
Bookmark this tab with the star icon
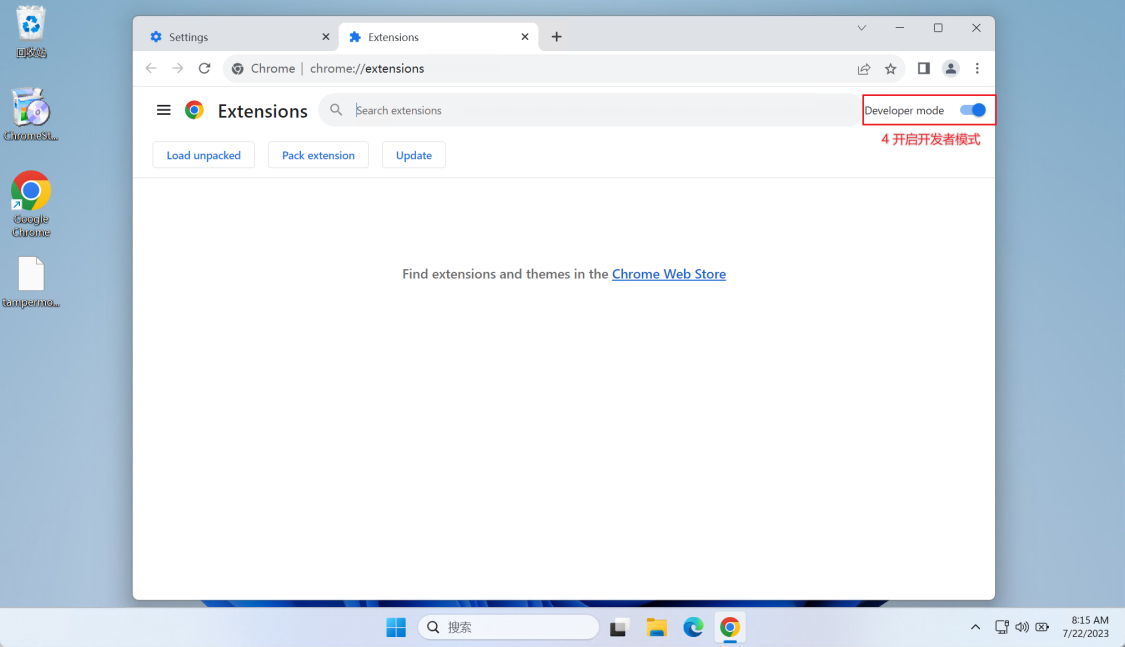pos(890,69)
